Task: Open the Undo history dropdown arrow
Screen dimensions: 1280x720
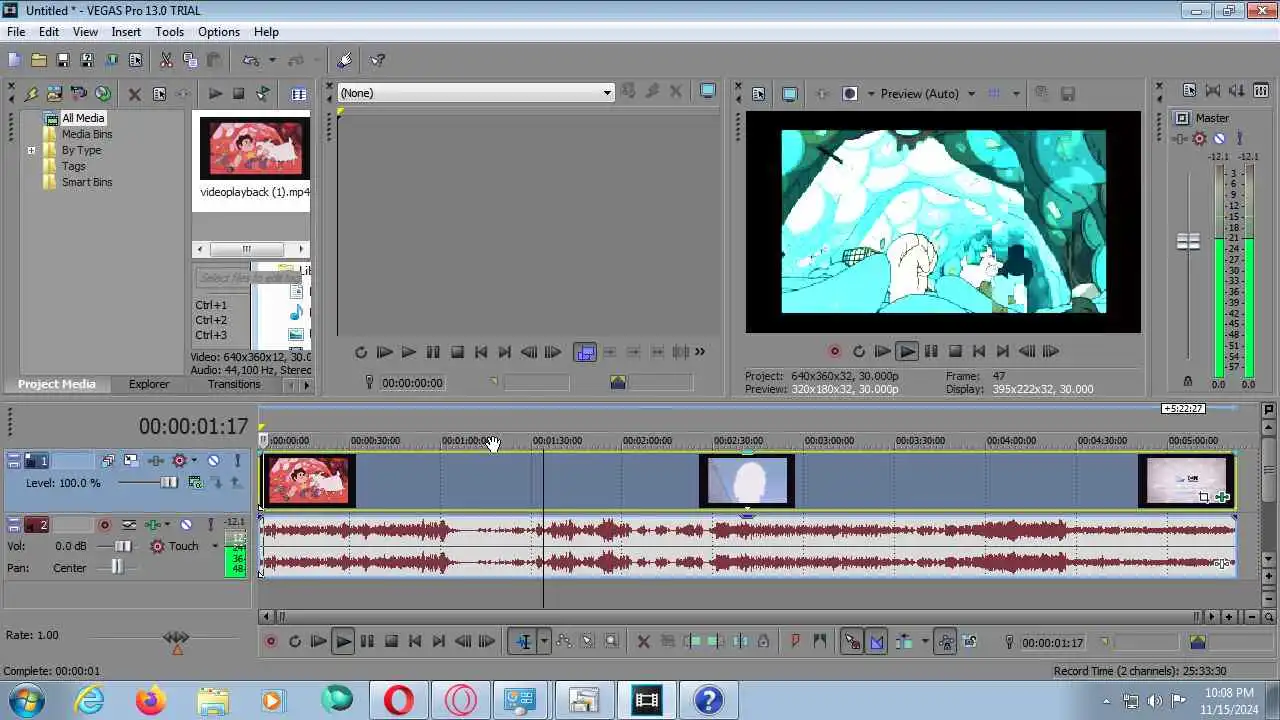Action: tap(272, 60)
